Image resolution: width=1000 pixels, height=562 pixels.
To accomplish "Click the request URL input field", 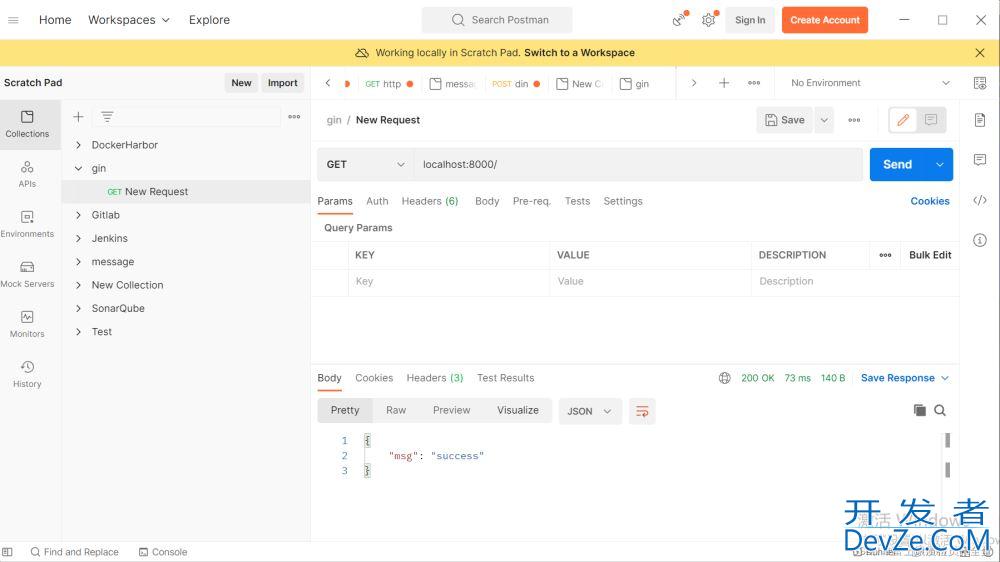I will coord(638,165).
